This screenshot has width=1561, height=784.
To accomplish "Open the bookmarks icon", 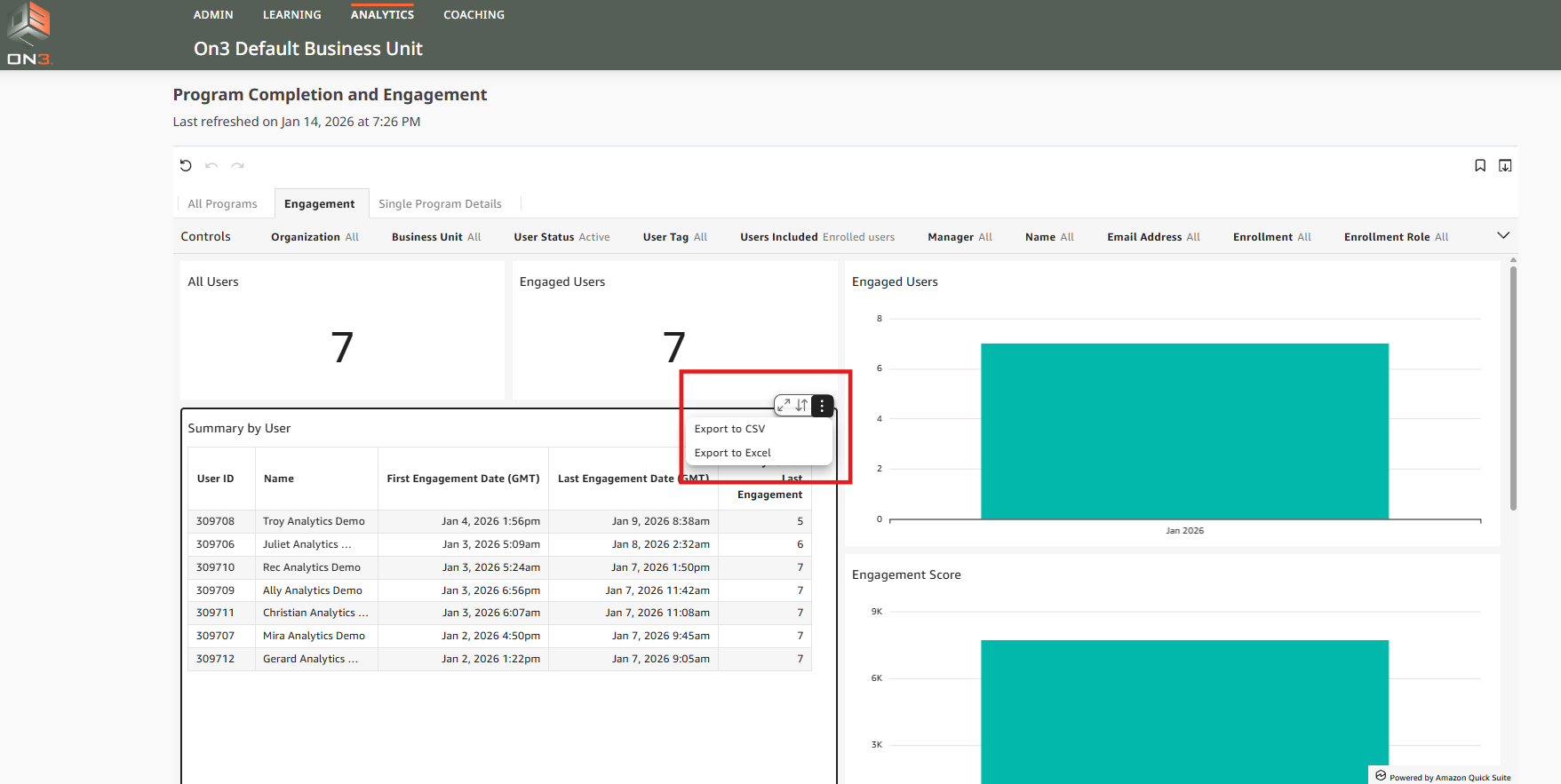I will coord(1480,166).
